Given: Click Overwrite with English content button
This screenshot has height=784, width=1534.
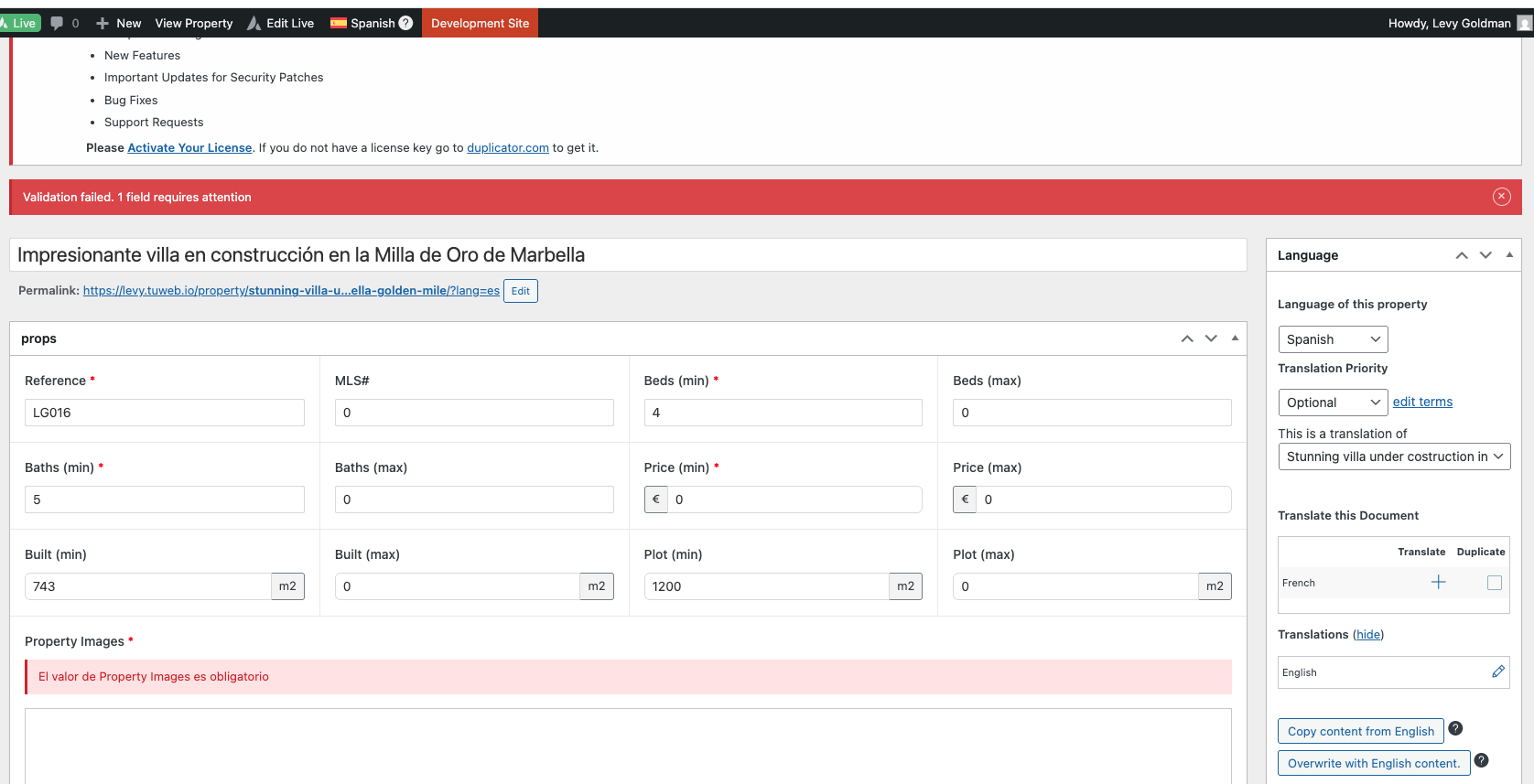Looking at the screenshot, I should coord(1374,763).
